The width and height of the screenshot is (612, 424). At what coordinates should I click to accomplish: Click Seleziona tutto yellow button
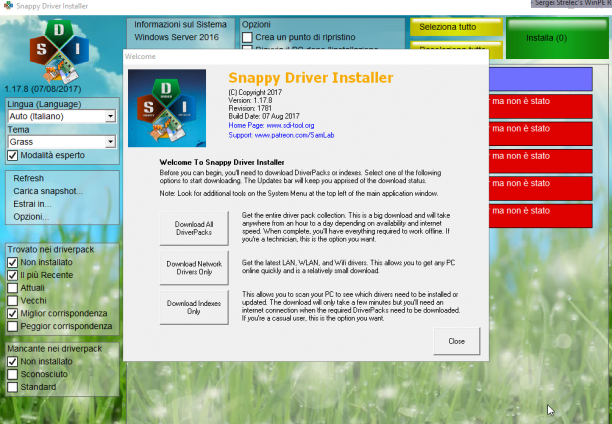click(456, 27)
